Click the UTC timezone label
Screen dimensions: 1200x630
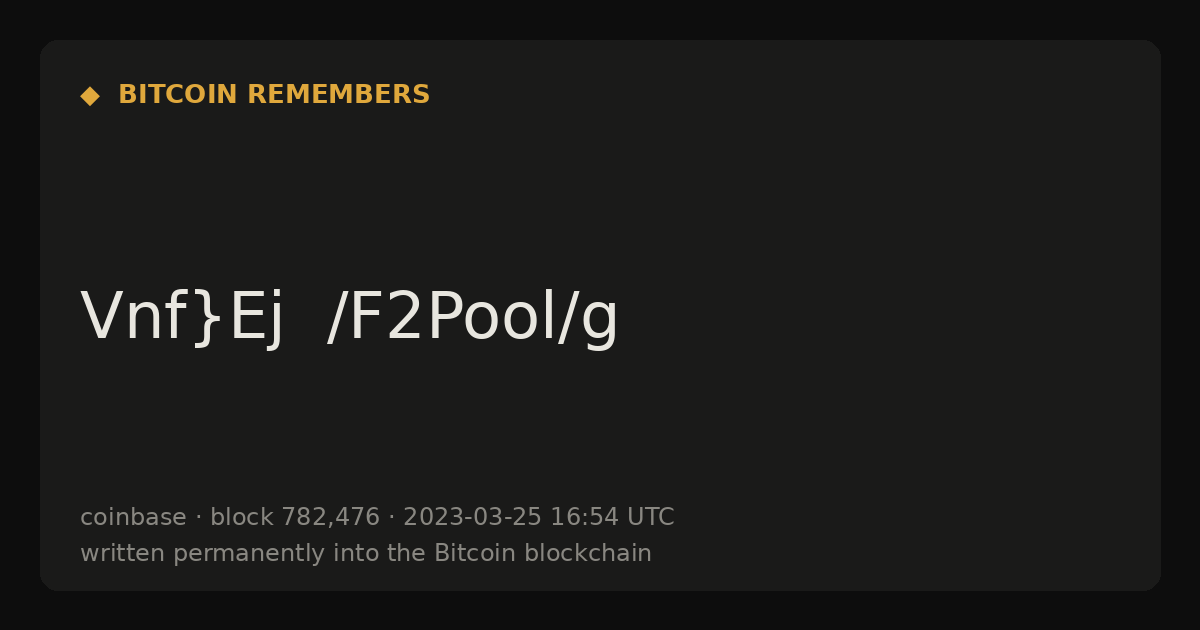click(x=650, y=517)
